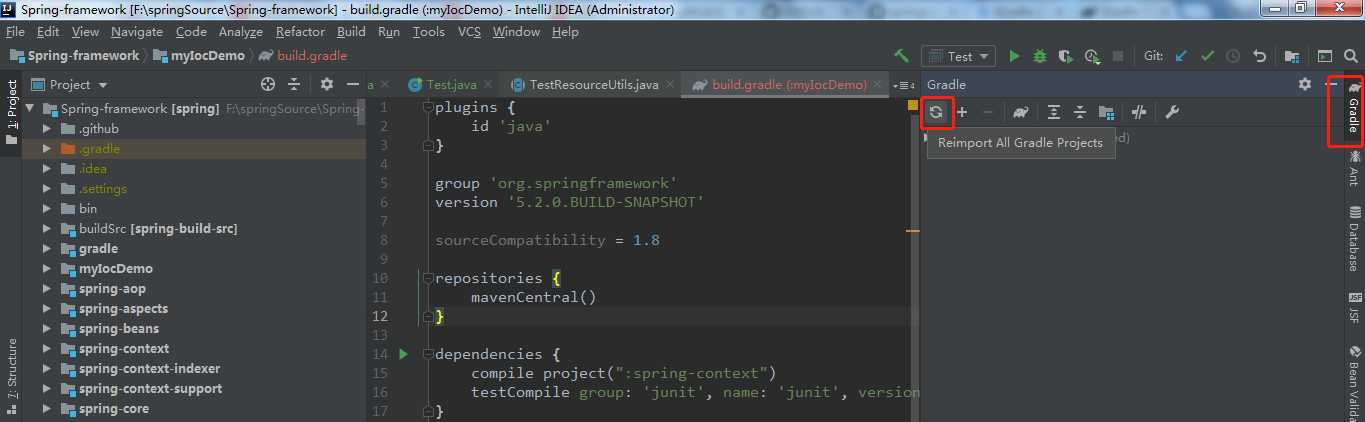Toggle offline mode in Gradle toolbar
Image resolution: width=1365 pixels, height=422 pixels.
(1138, 112)
